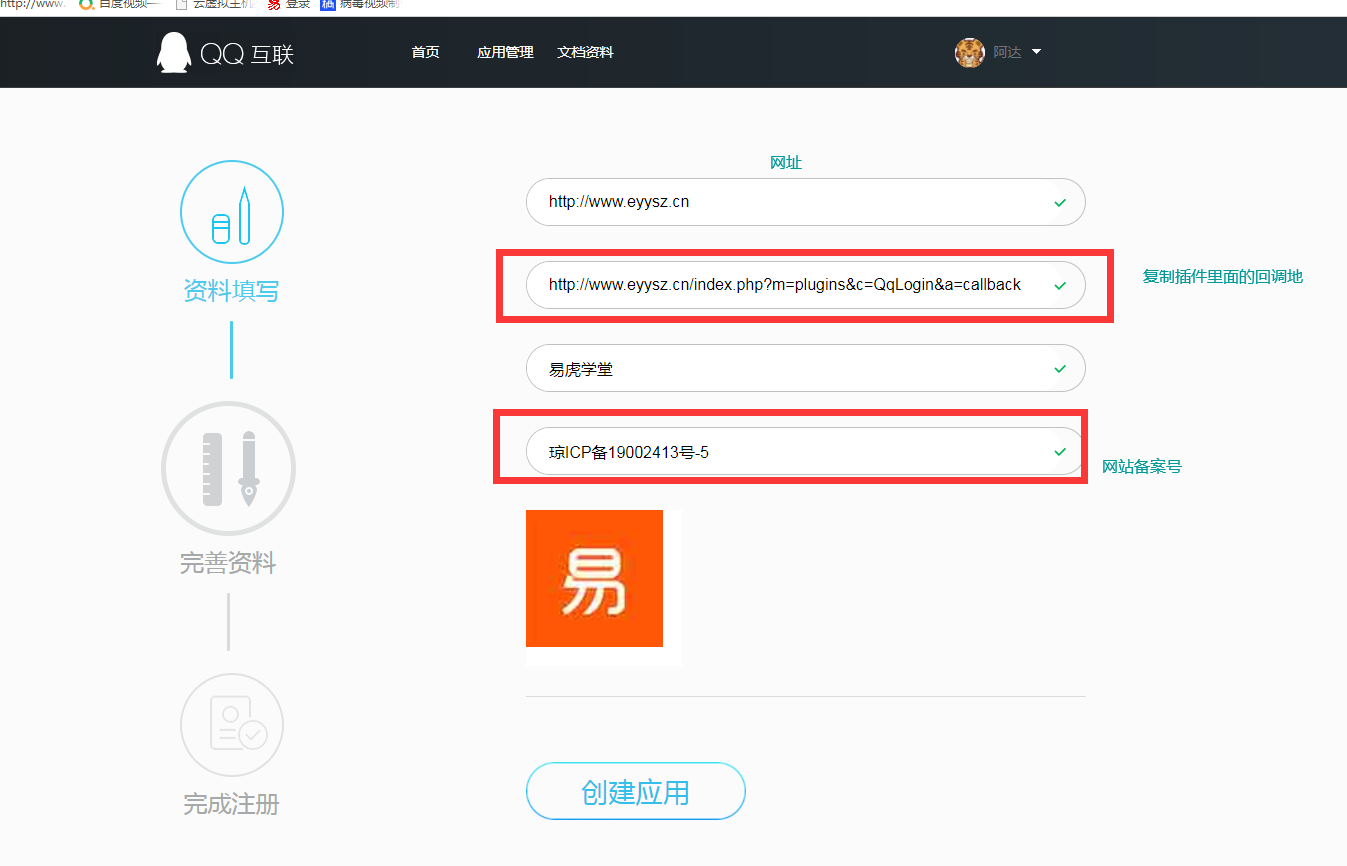Click the orange 易 logo image
1347x866 pixels.
(594, 578)
